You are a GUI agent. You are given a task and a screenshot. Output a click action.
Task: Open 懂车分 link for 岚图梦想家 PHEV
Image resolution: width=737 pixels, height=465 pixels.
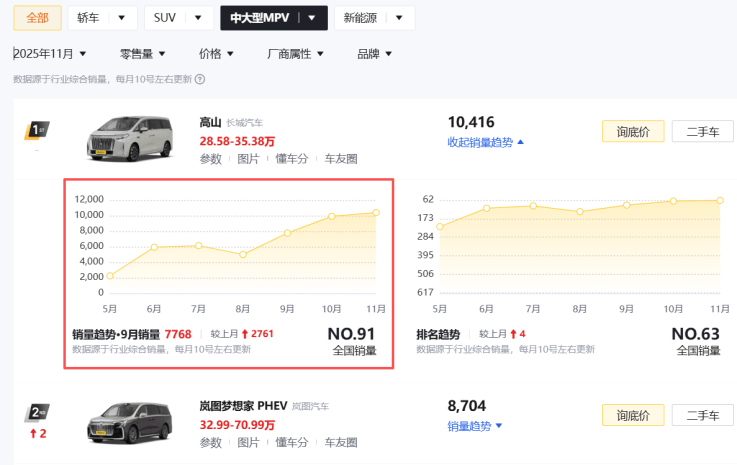point(291,442)
